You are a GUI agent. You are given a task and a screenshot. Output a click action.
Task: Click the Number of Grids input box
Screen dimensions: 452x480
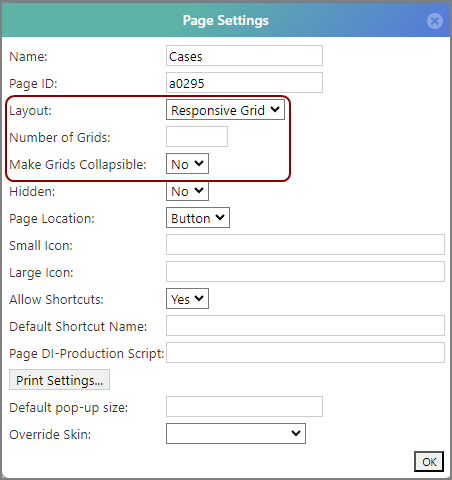[197, 137]
